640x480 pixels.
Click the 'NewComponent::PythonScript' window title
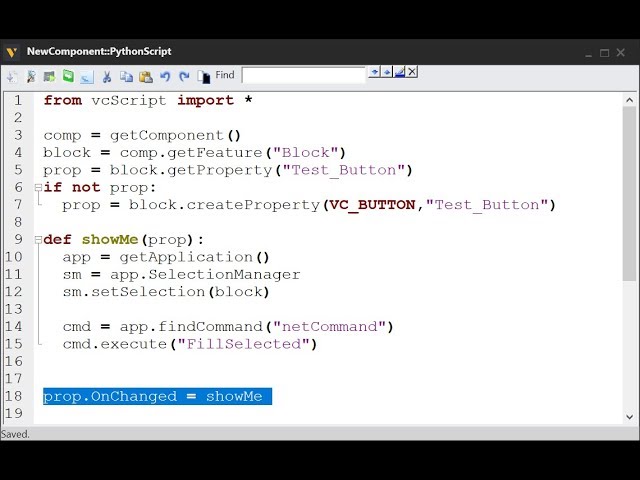[99, 52]
